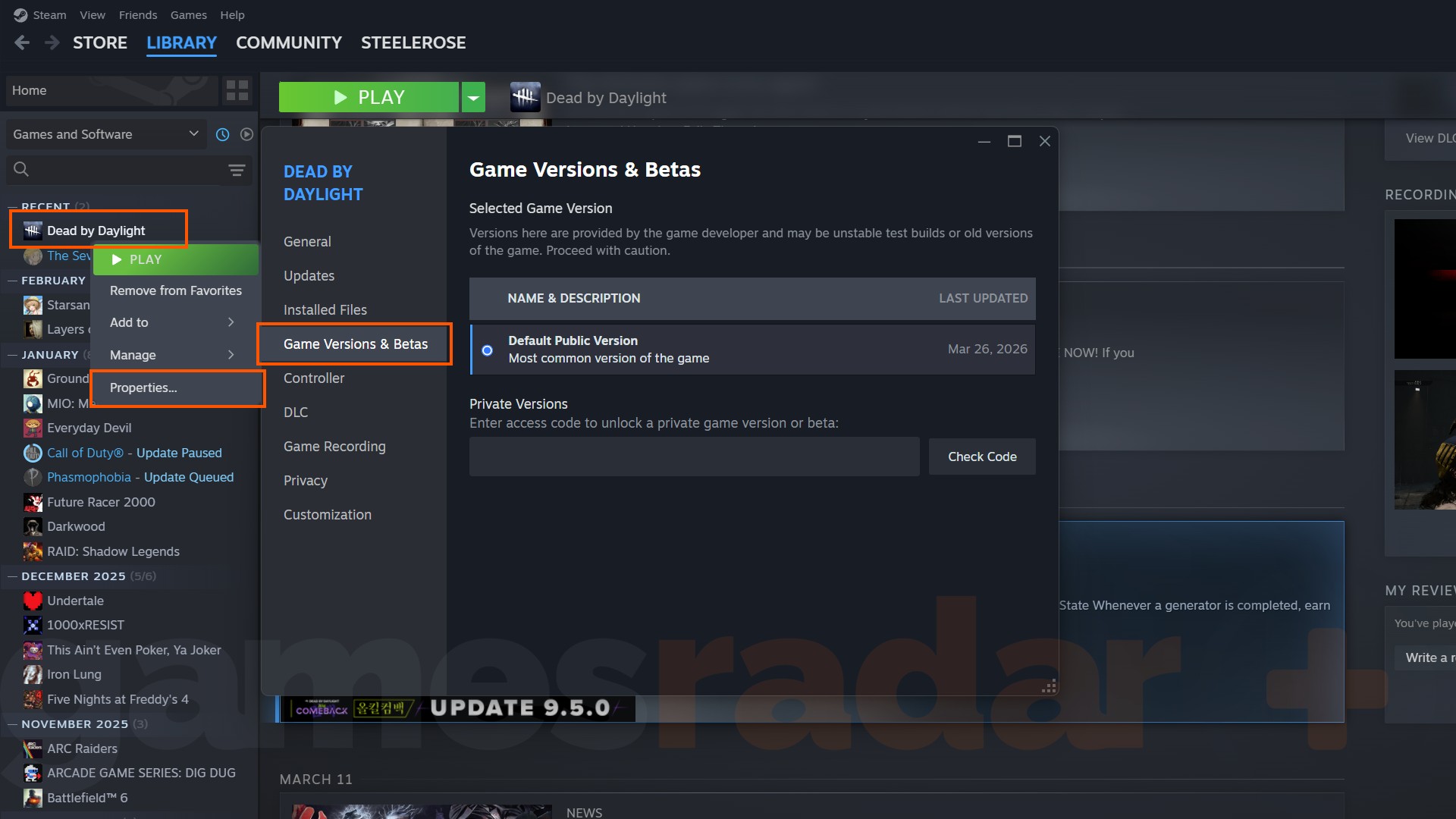The image size is (1456, 819).
Task: Navigate back using the back arrow
Action: (x=22, y=42)
